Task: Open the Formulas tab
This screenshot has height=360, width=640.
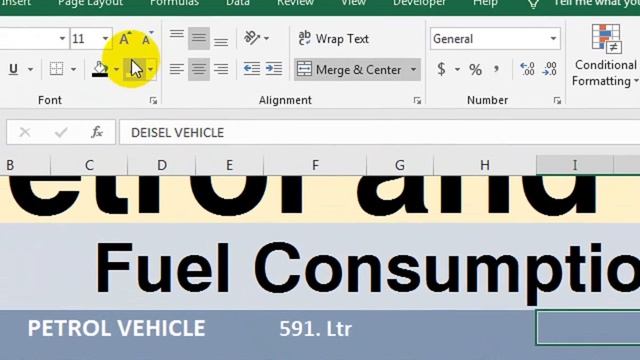Action: (x=174, y=3)
